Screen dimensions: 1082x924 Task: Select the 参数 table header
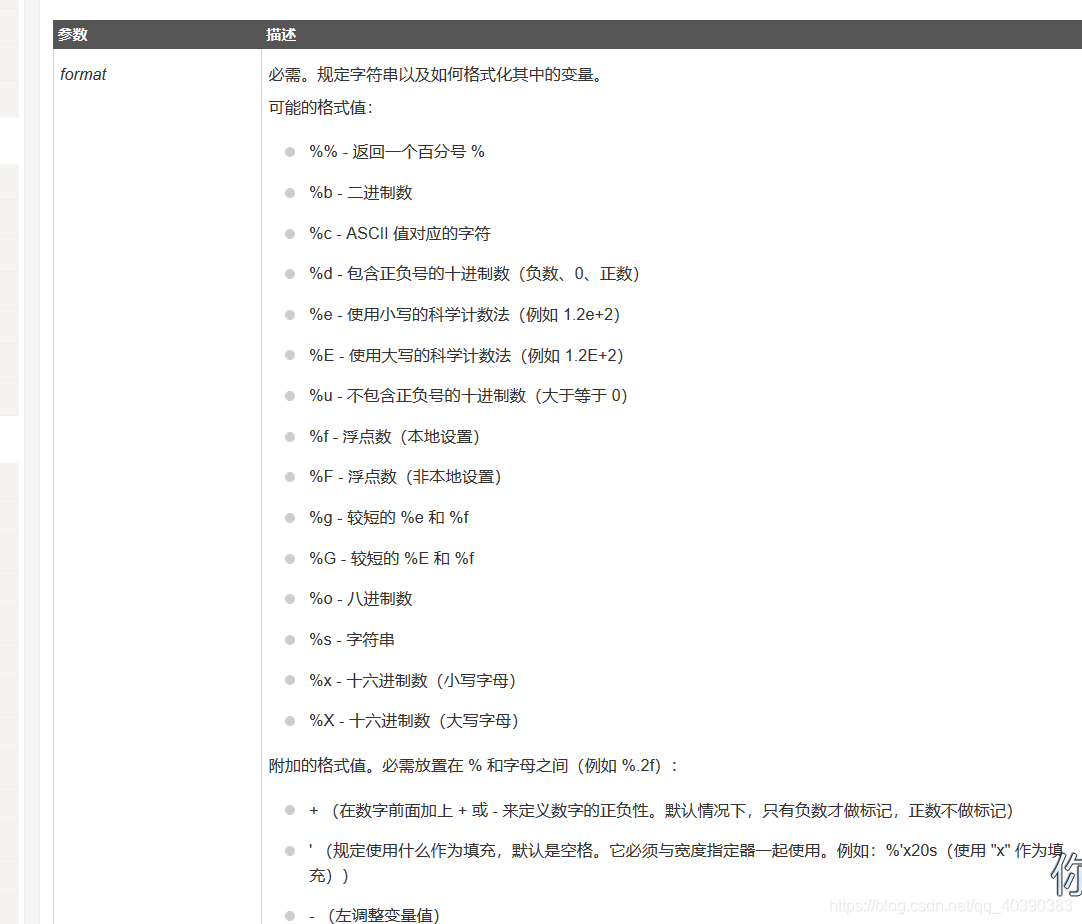pyautogui.click(x=73, y=34)
